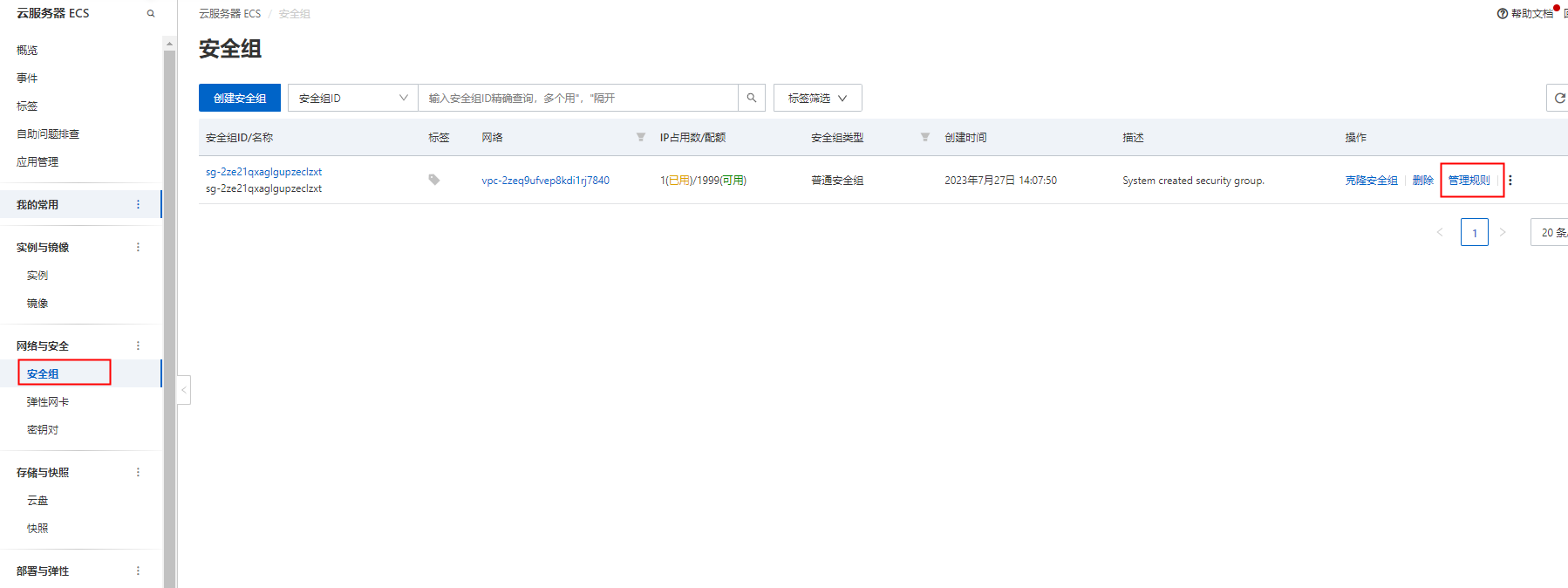Open the vpc-2zeq9ufvep8kdi1rj7840 network link
This screenshot has height=588, width=1568.
pos(545,181)
